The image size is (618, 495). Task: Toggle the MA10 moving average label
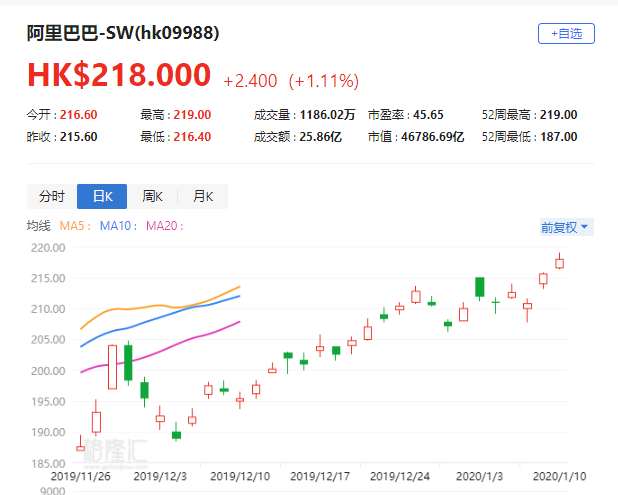coord(119,226)
